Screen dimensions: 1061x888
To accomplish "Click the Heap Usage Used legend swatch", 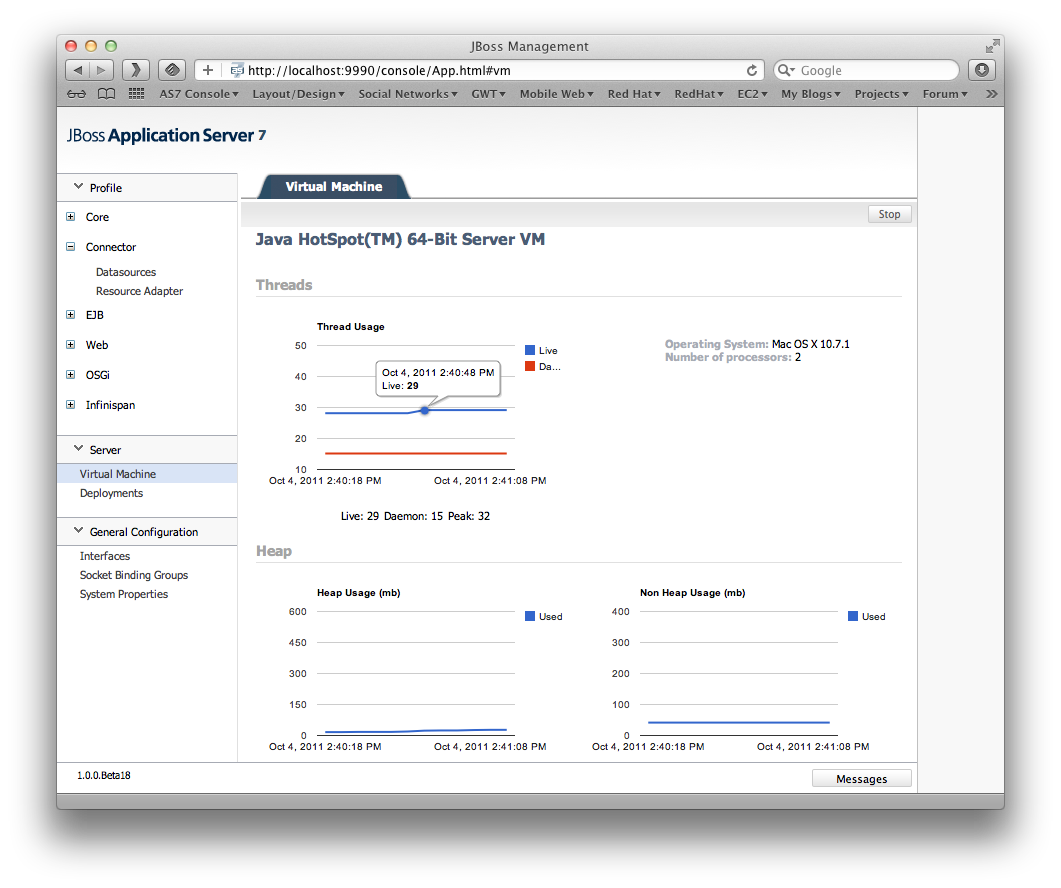I will 530,616.
